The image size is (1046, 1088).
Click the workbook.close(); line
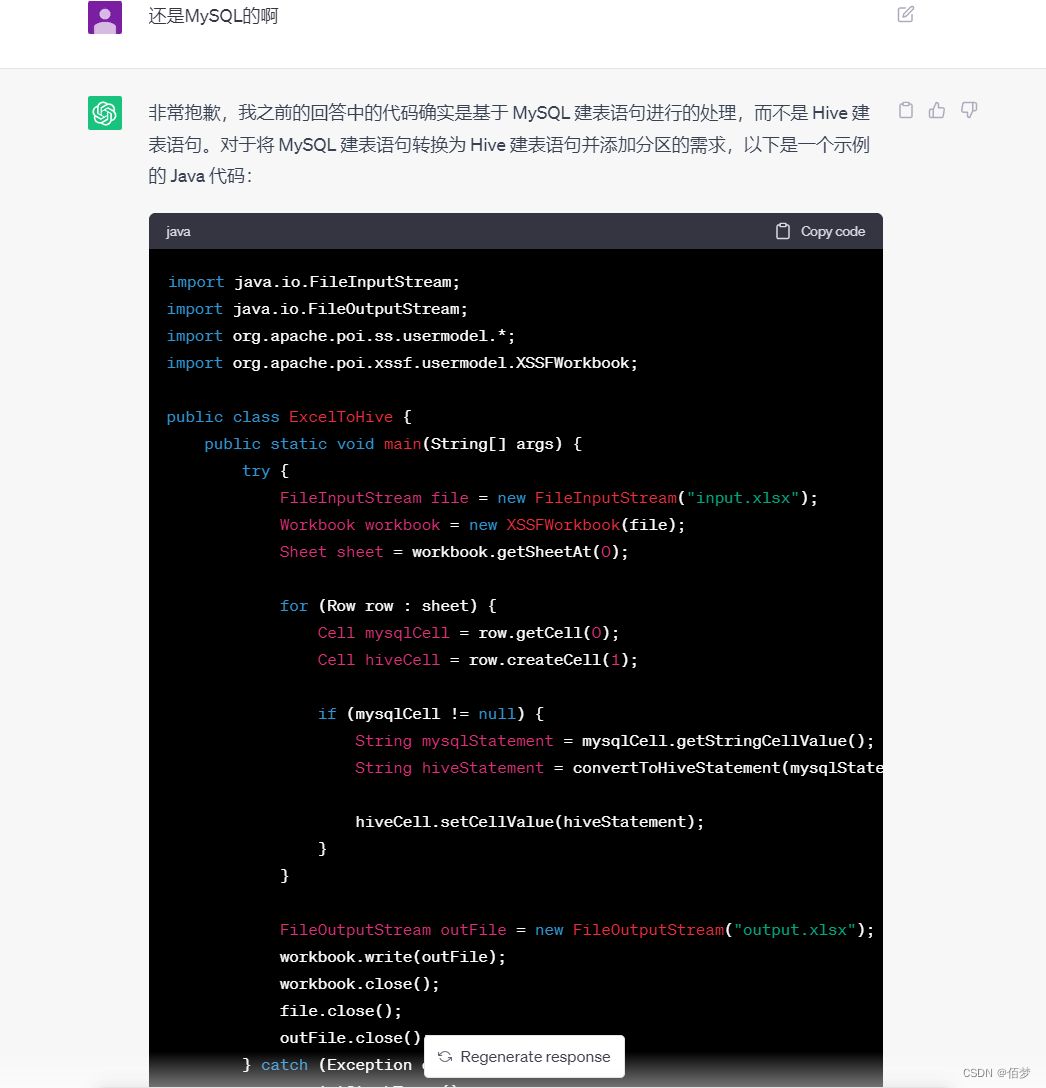360,985
